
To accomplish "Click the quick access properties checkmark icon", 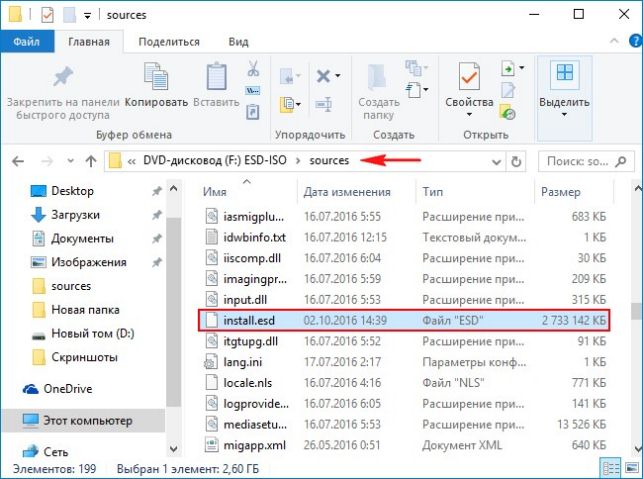I will point(48,15).
